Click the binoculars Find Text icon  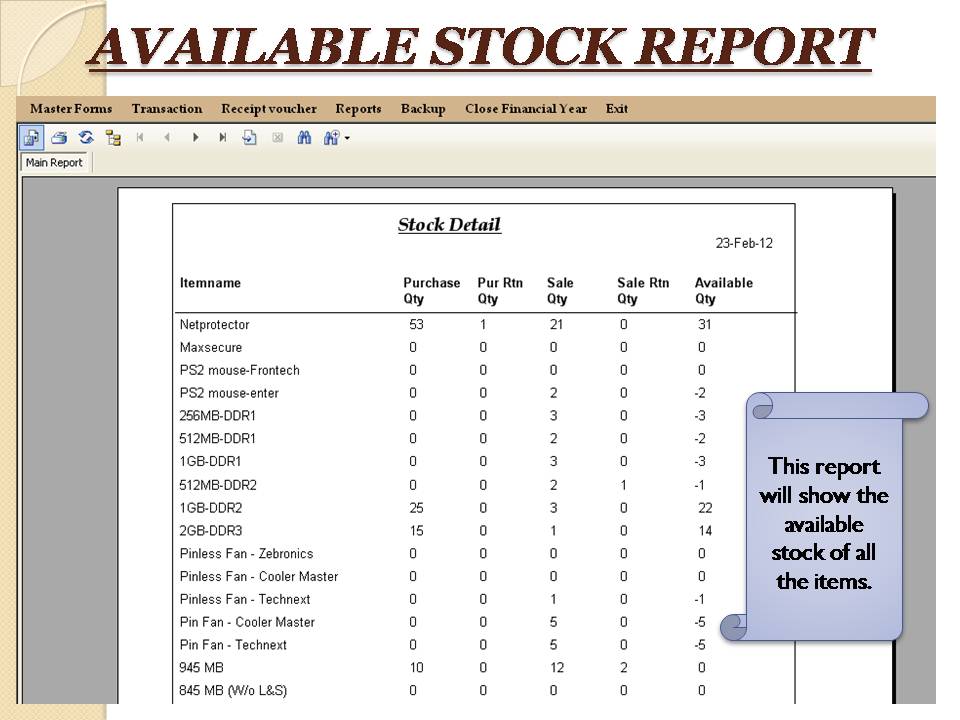pyautogui.click(x=304, y=138)
